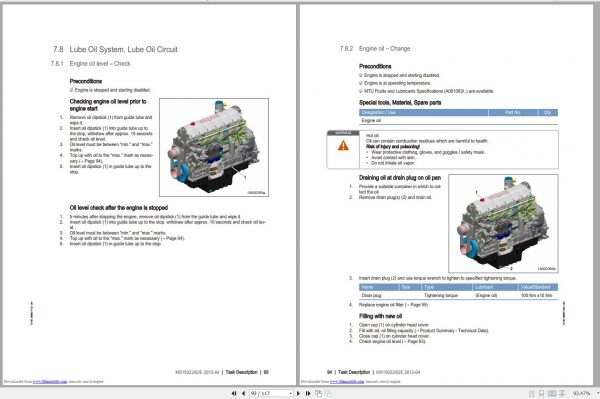Click heading Oil level check after the engine is stopped
The width and height of the screenshot is (600, 399).
(119, 208)
